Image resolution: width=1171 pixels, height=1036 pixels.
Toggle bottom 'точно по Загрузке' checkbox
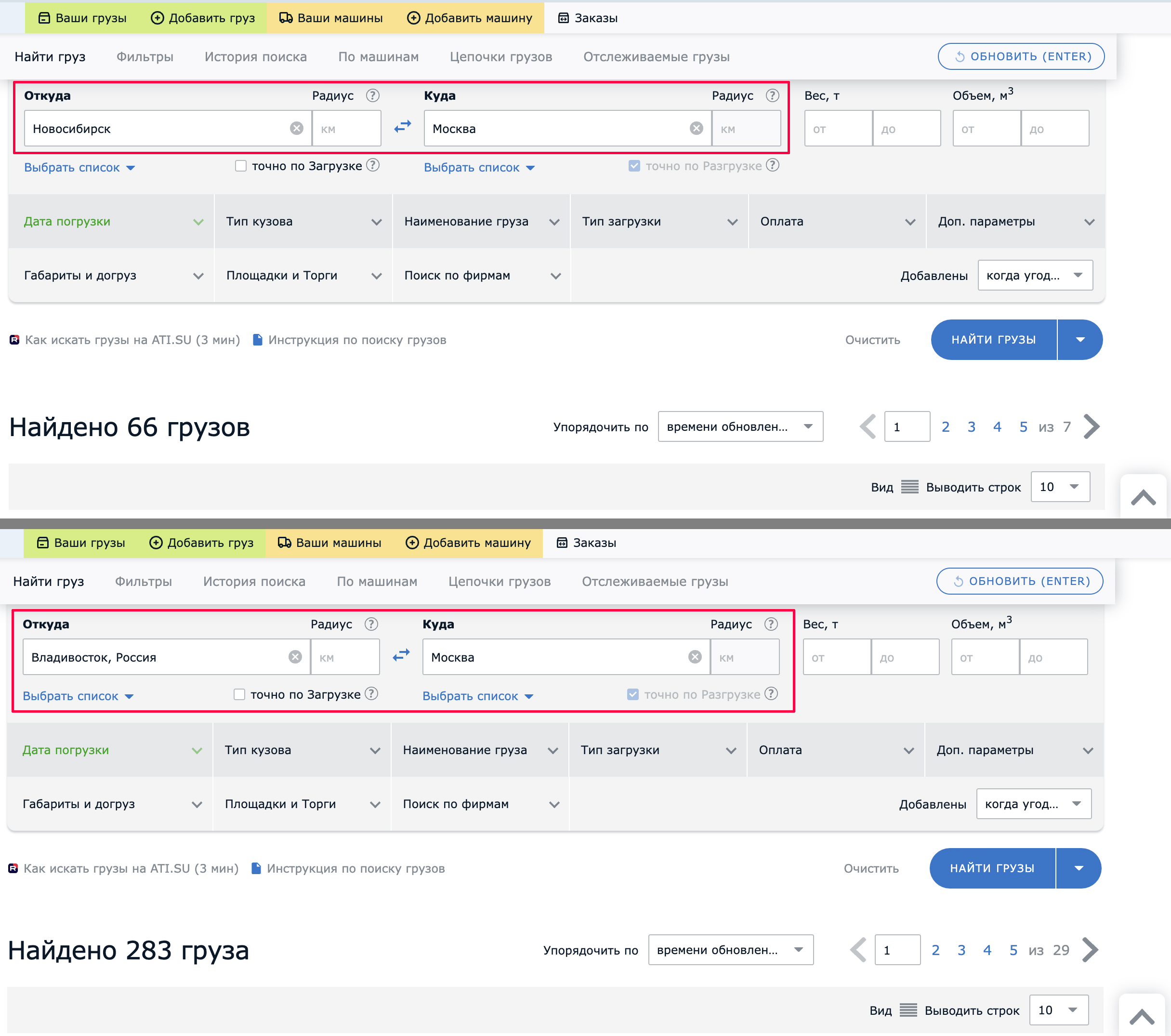(239, 694)
